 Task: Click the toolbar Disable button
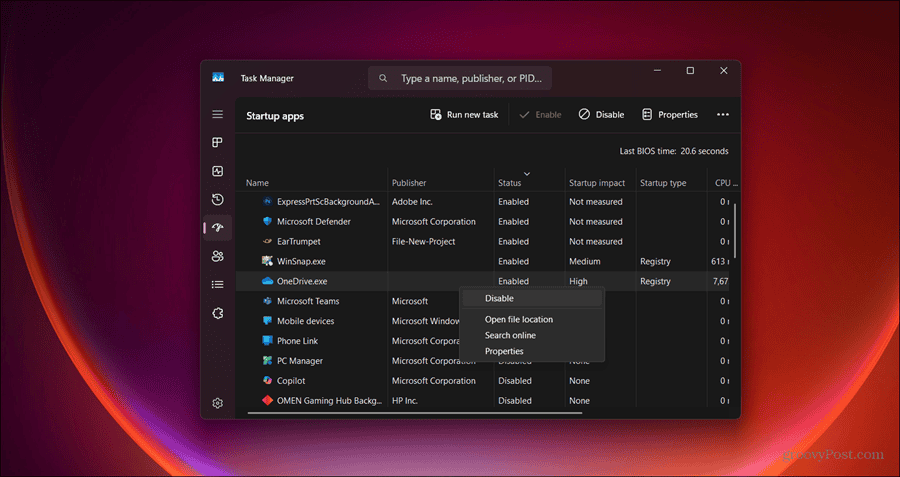pyautogui.click(x=601, y=115)
